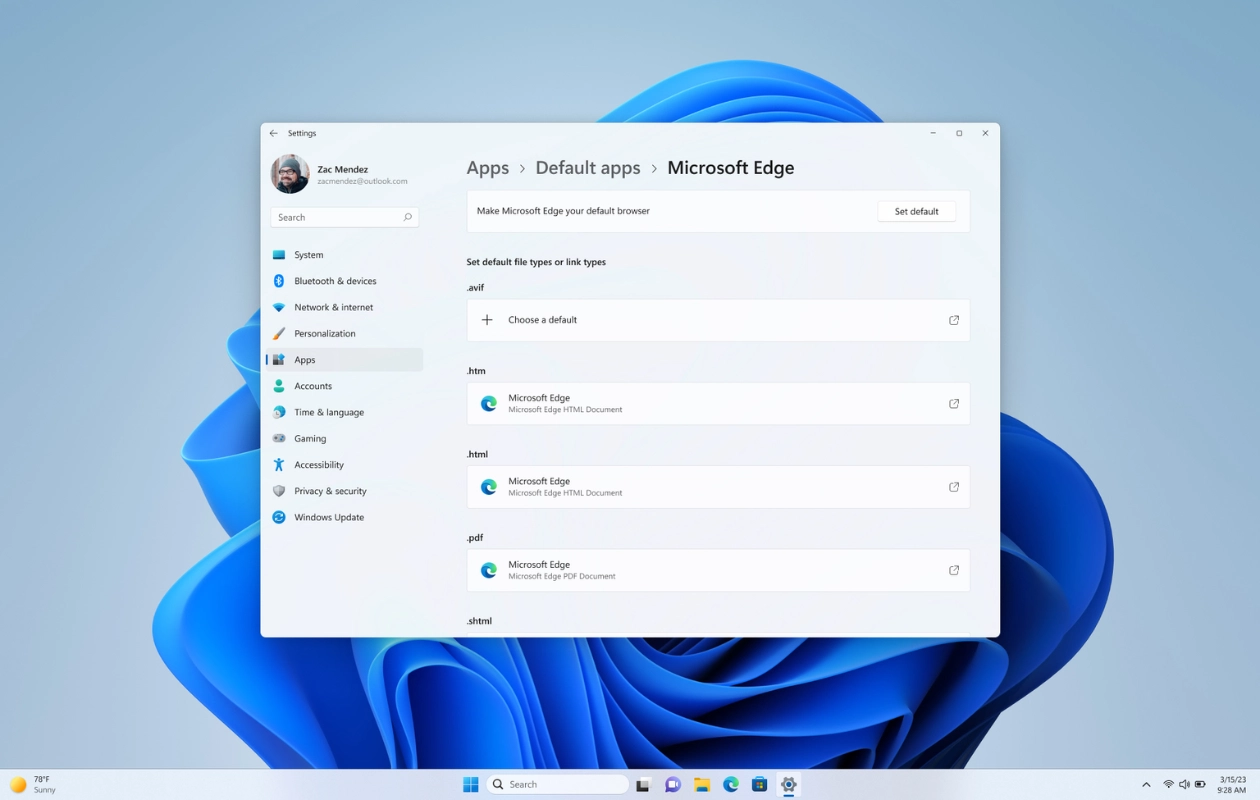
Task: Launch Microsoft Edge from the taskbar
Action: (x=730, y=784)
